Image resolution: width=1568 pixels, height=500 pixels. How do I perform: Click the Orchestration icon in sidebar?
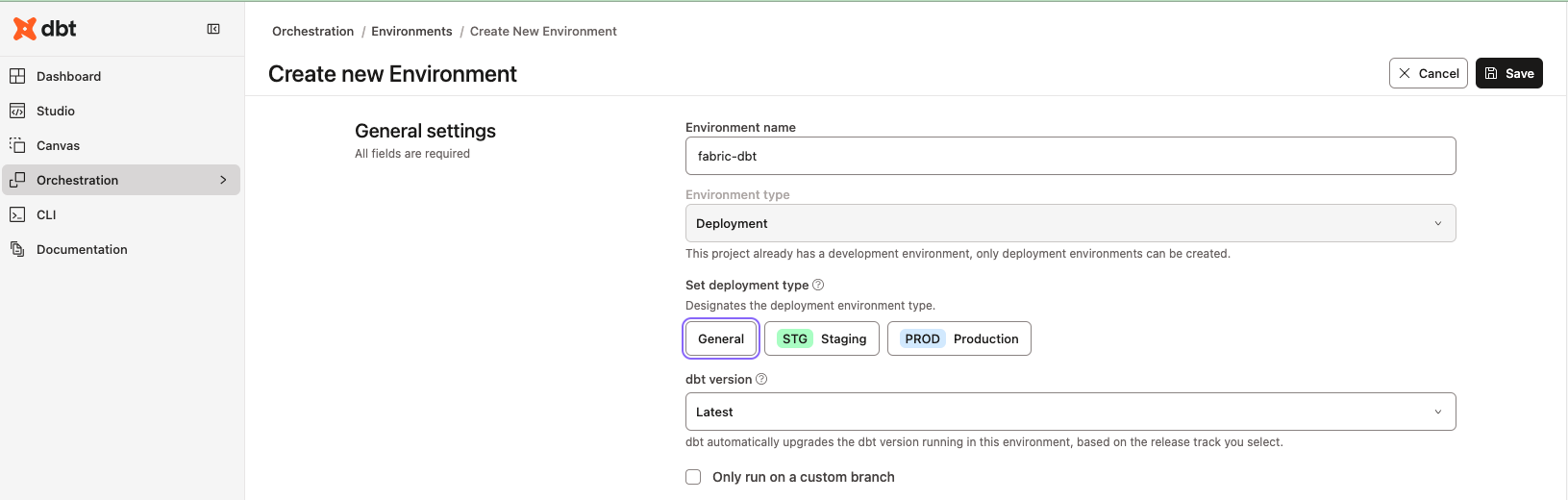[17, 180]
